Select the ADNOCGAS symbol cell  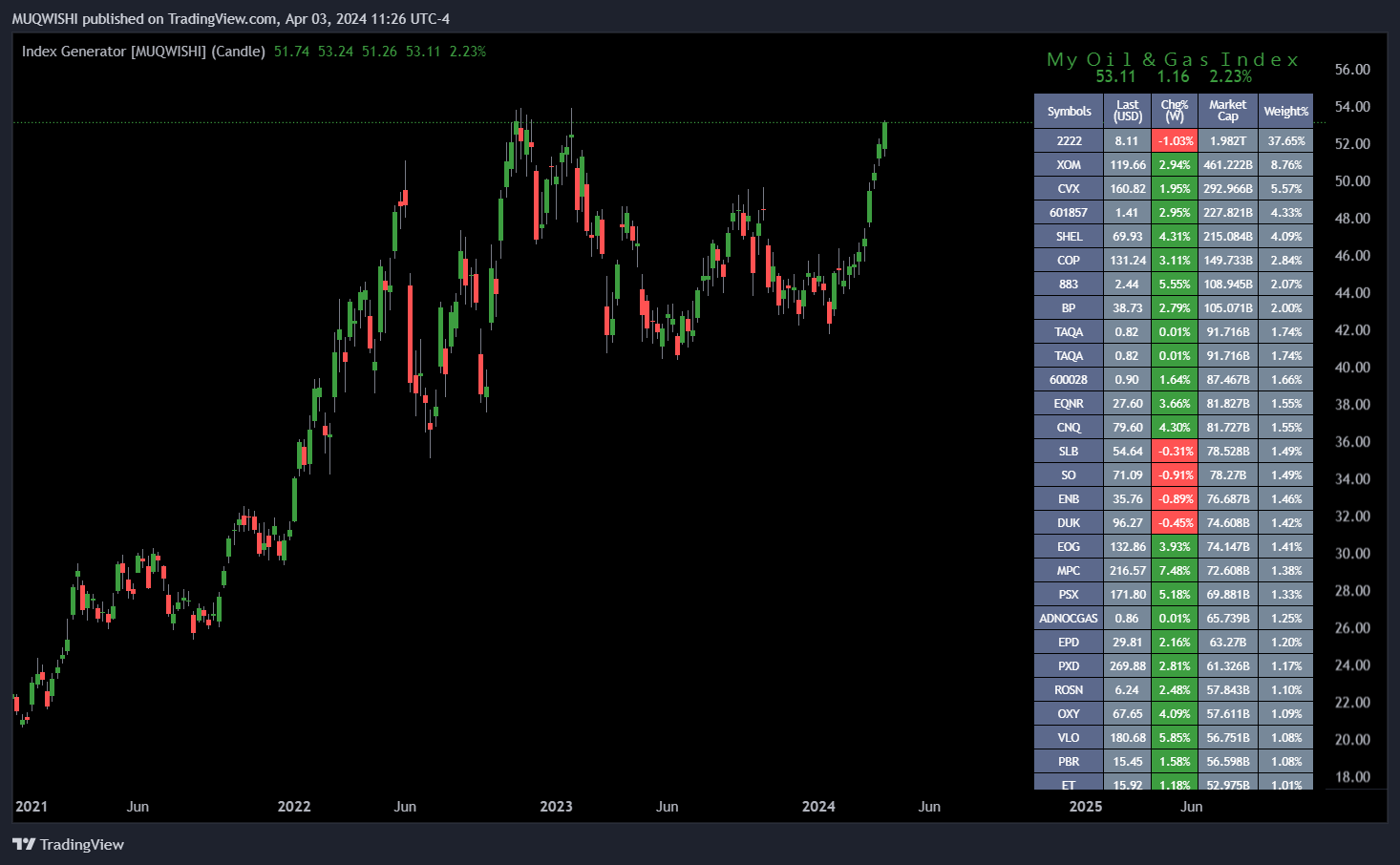pyautogui.click(x=1069, y=618)
